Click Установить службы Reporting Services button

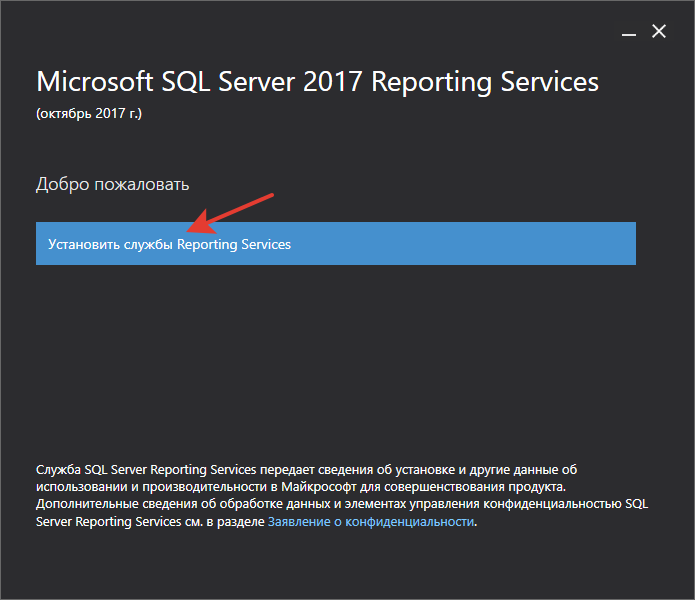(336, 244)
